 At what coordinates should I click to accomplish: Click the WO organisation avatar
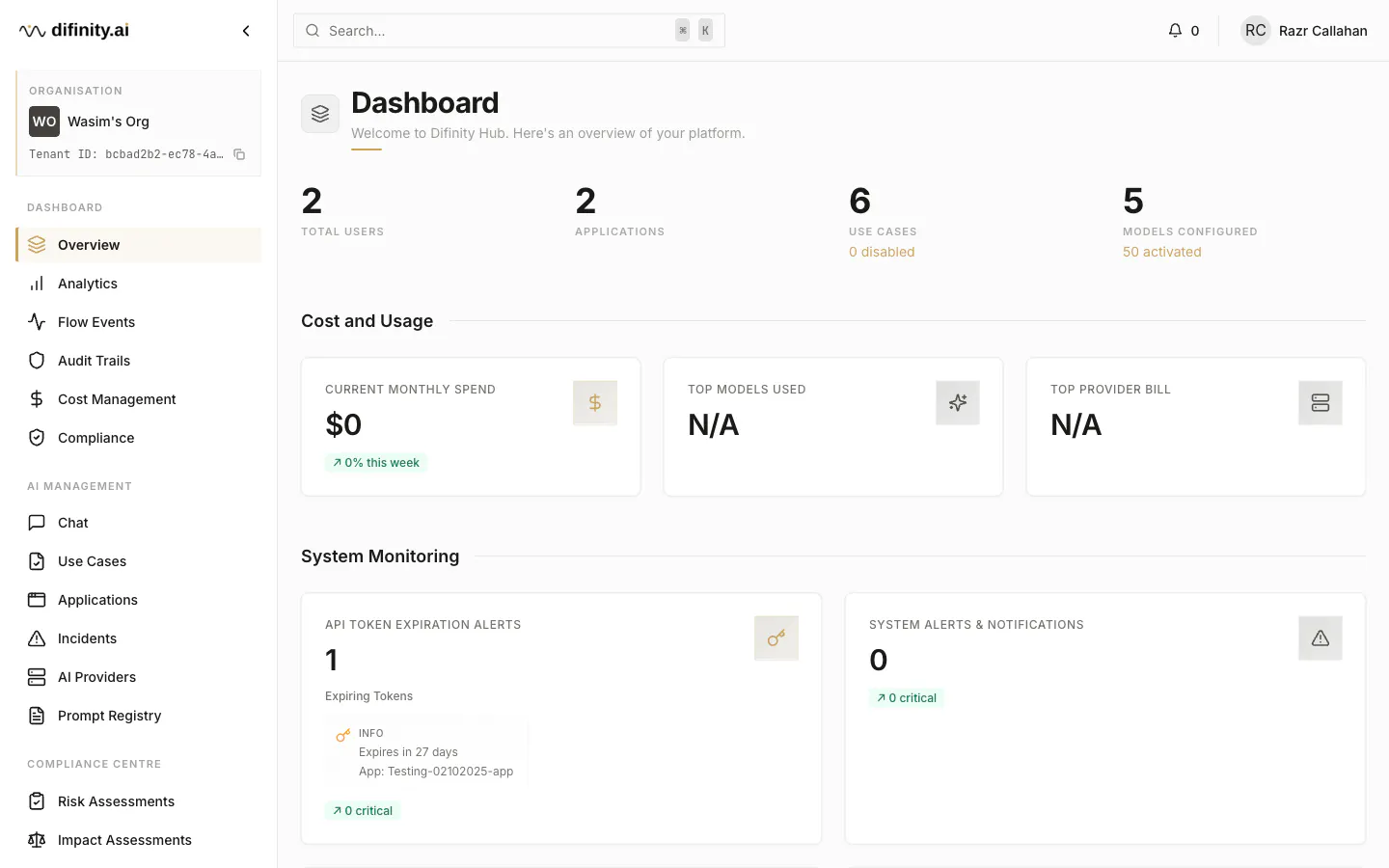44,122
